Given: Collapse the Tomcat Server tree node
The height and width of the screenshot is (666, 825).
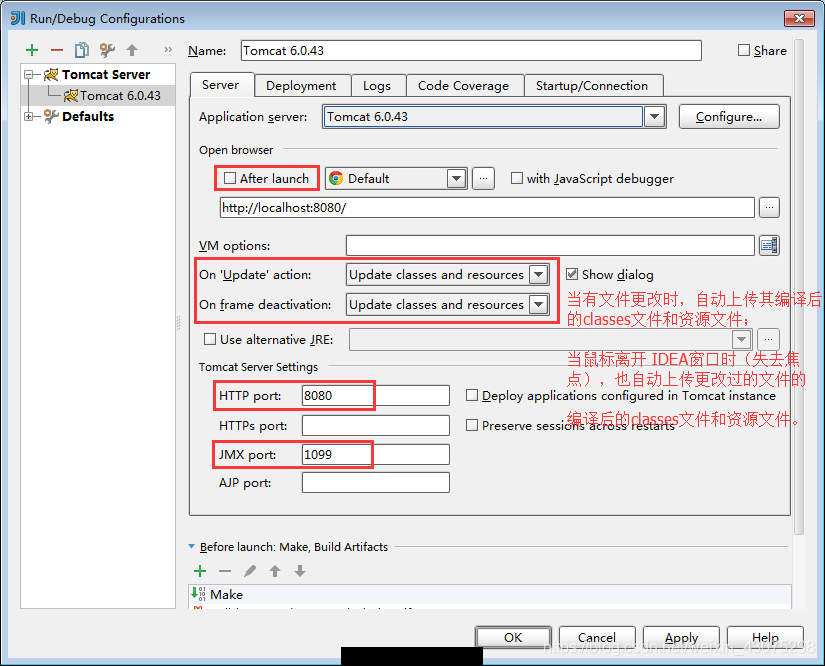Looking at the screenshot, I should [x=28, y=75].
